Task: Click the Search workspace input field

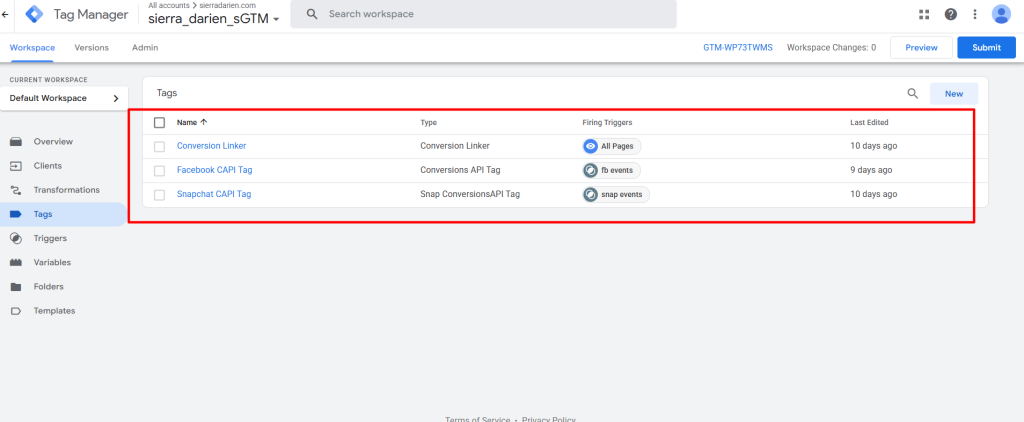Action: (x=483, y=14)
